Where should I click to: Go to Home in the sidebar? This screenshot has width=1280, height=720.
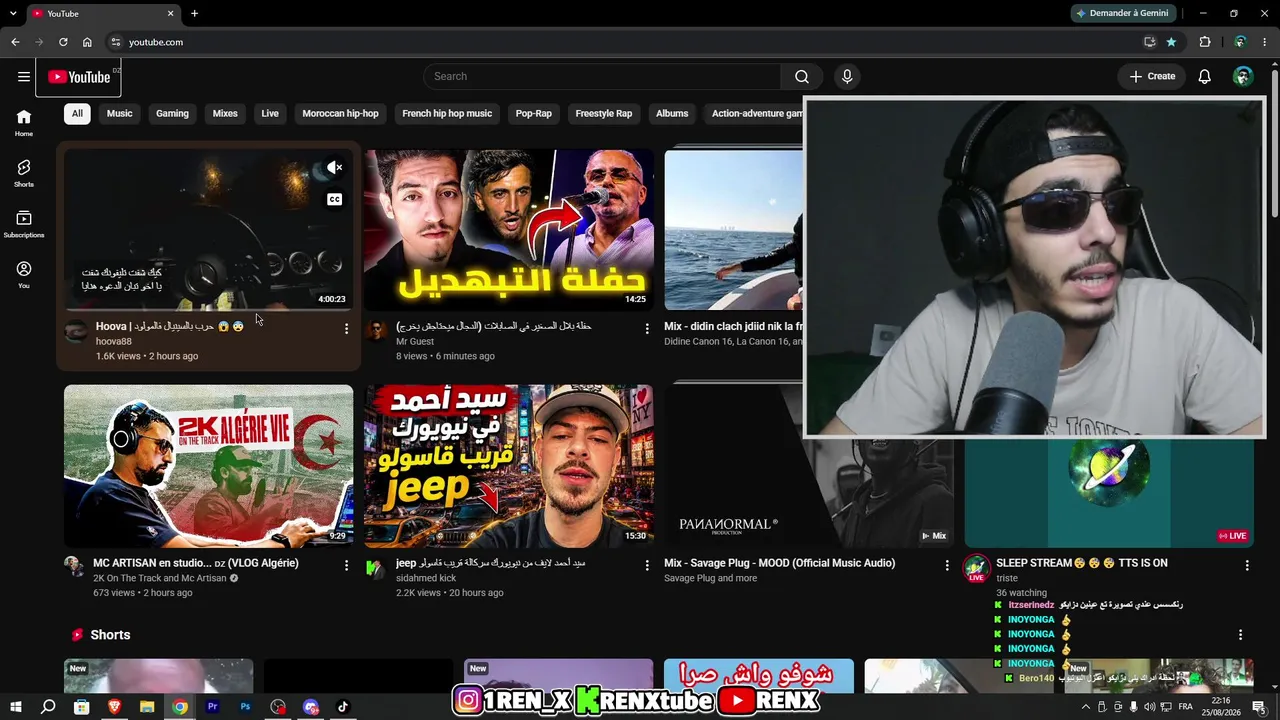pyautogui.click(x=24, y=123)
